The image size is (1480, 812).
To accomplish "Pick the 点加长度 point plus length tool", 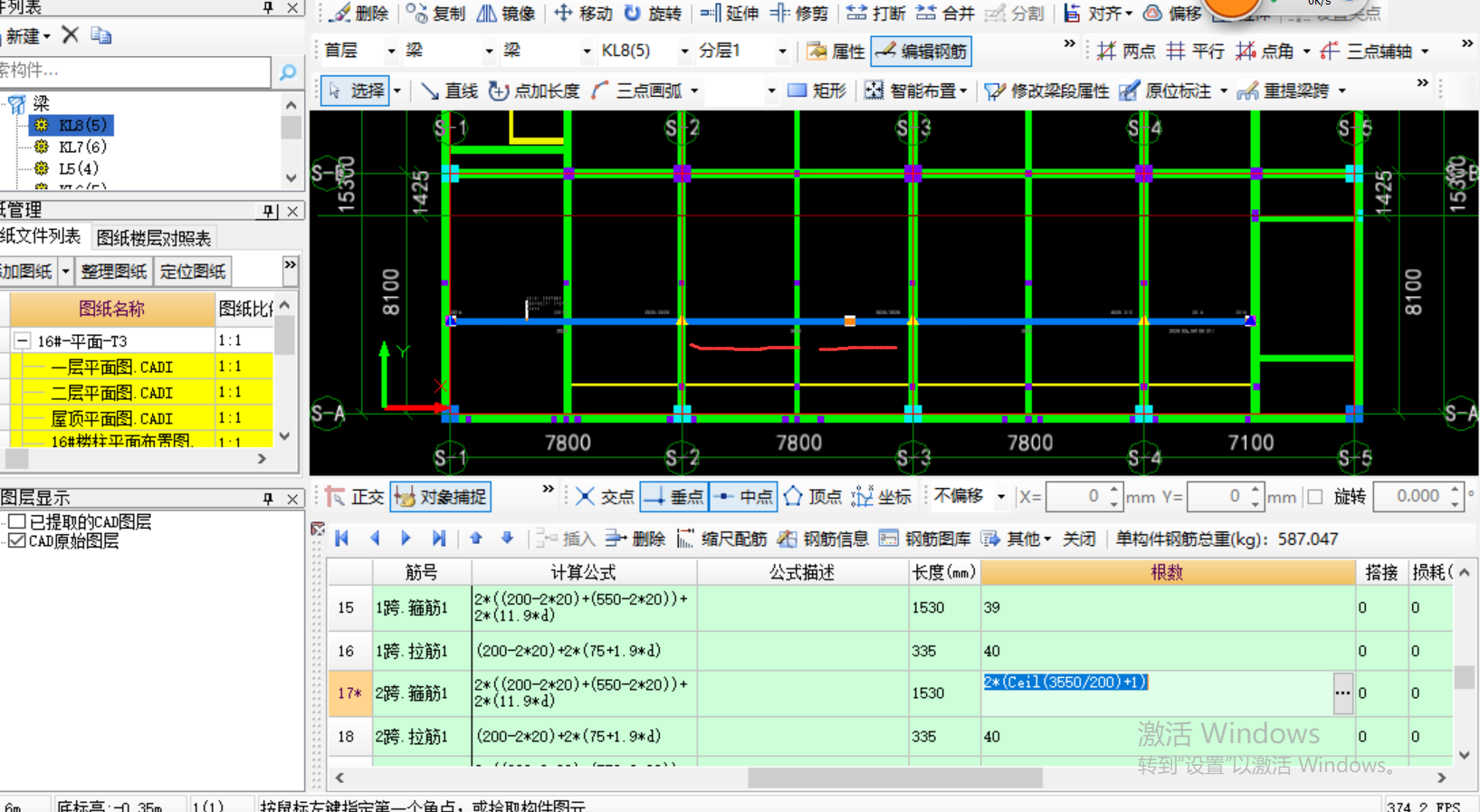I will [x=534, y=91].
